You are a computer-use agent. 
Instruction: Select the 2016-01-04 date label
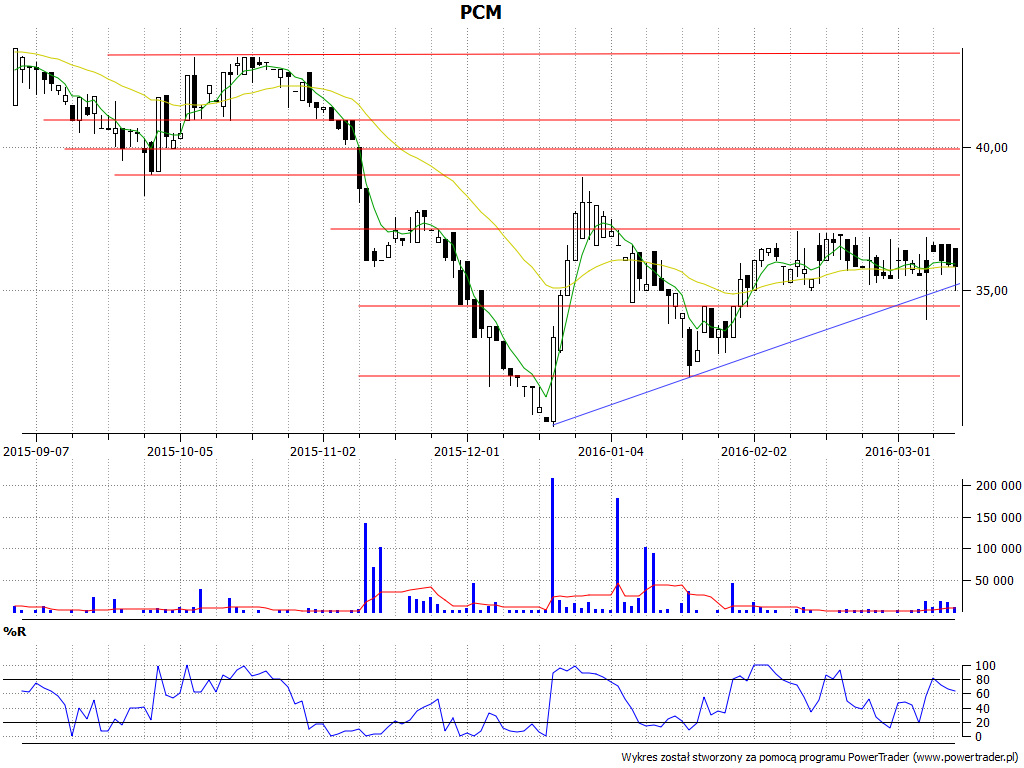[611, 451]
